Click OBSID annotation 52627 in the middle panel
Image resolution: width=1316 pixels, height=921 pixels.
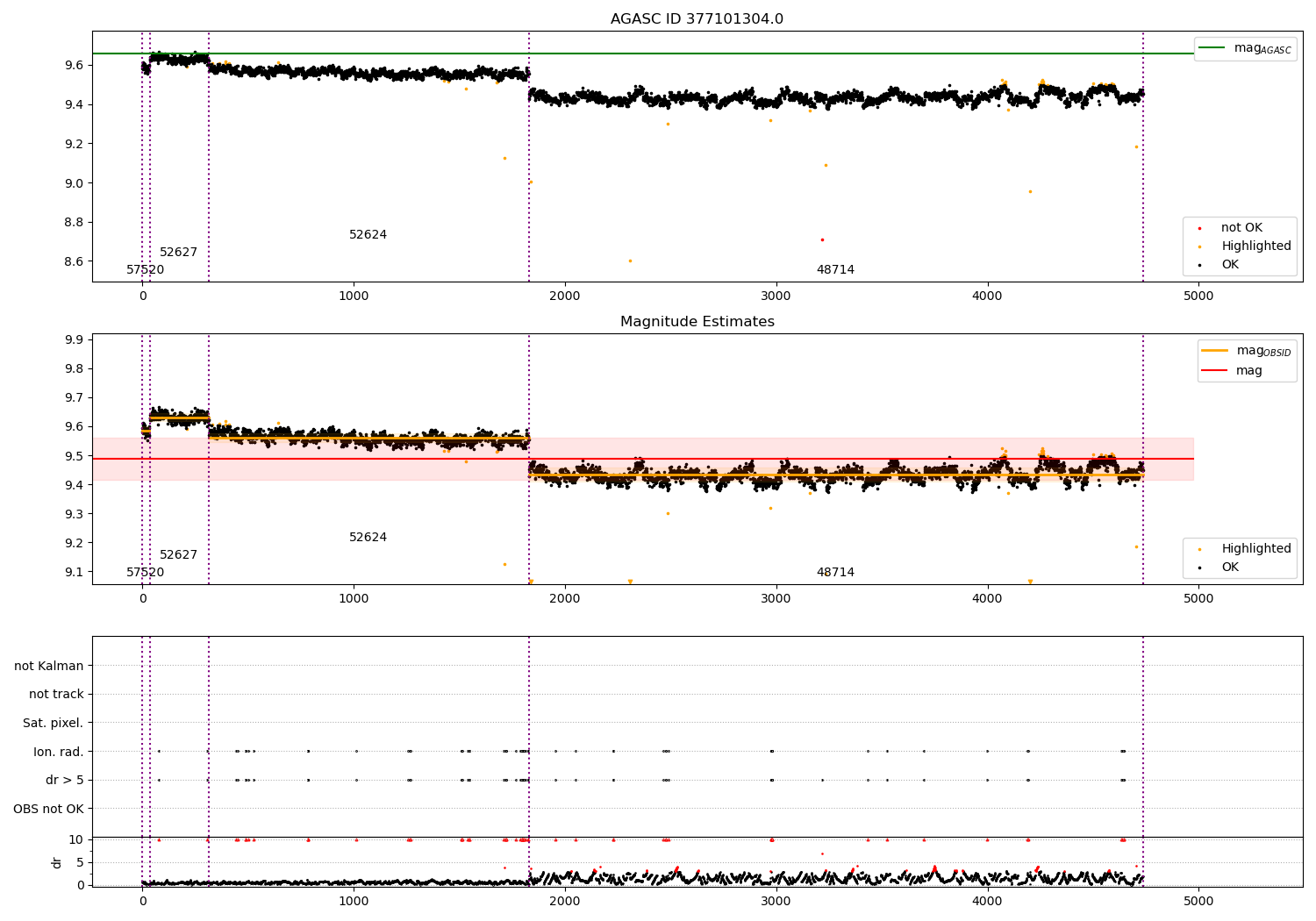point(178,555)
